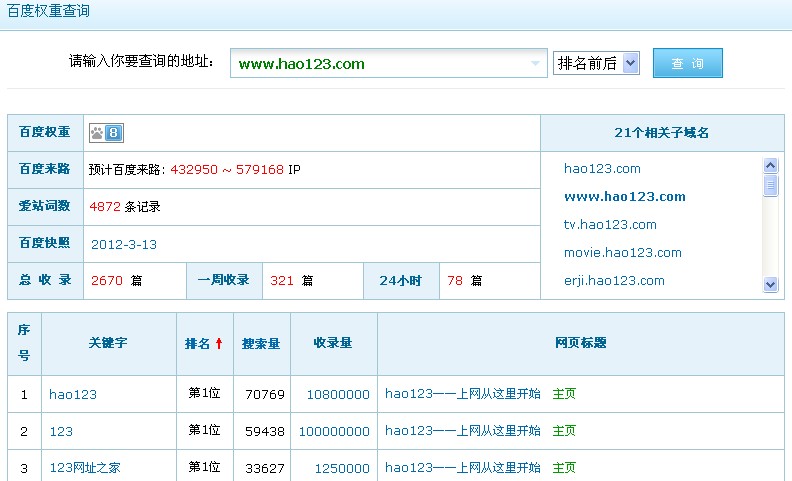This screenshot has width=792, height=481.
Task: Click the 21个相关子域名 header
Action: click(x=662, y=133)
